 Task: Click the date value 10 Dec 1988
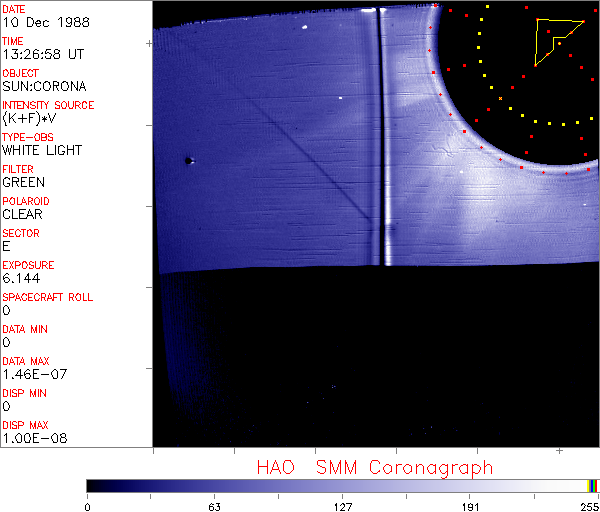pyautogui.click(x=36, y=22)
